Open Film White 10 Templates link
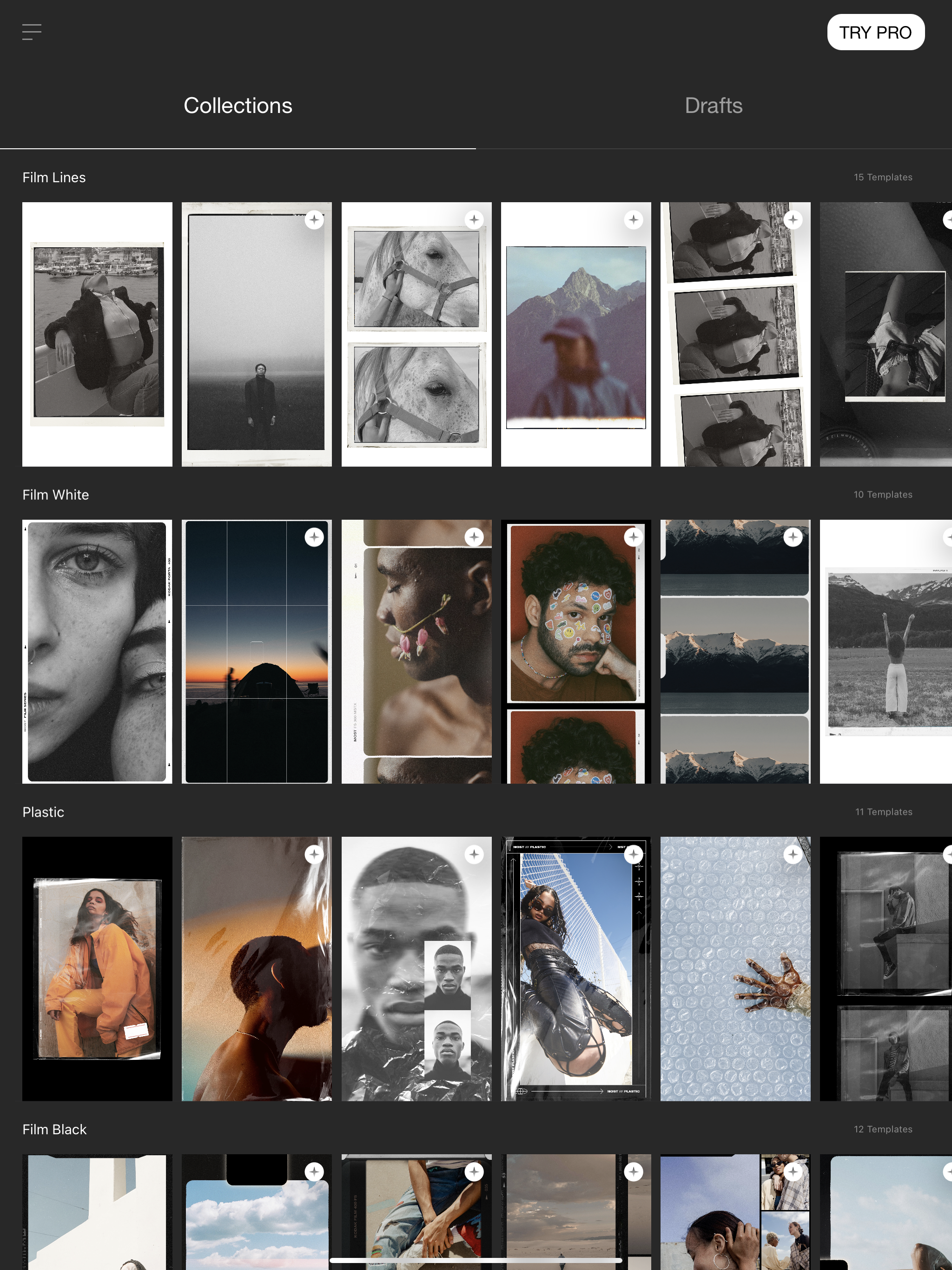The image size is (952, 1270). [883, 495]
